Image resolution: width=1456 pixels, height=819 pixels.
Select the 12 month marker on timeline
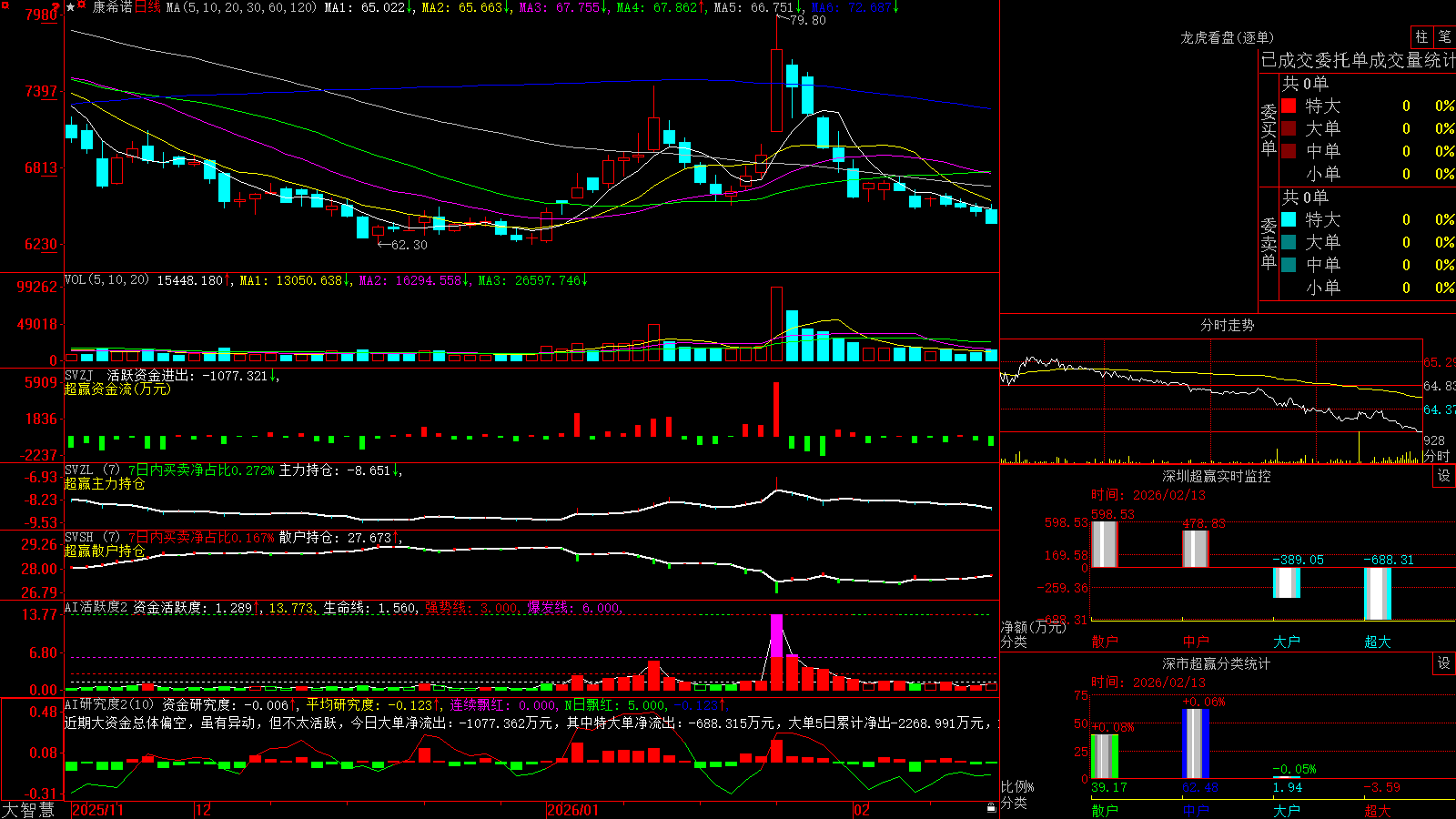[x=203, y=810]
